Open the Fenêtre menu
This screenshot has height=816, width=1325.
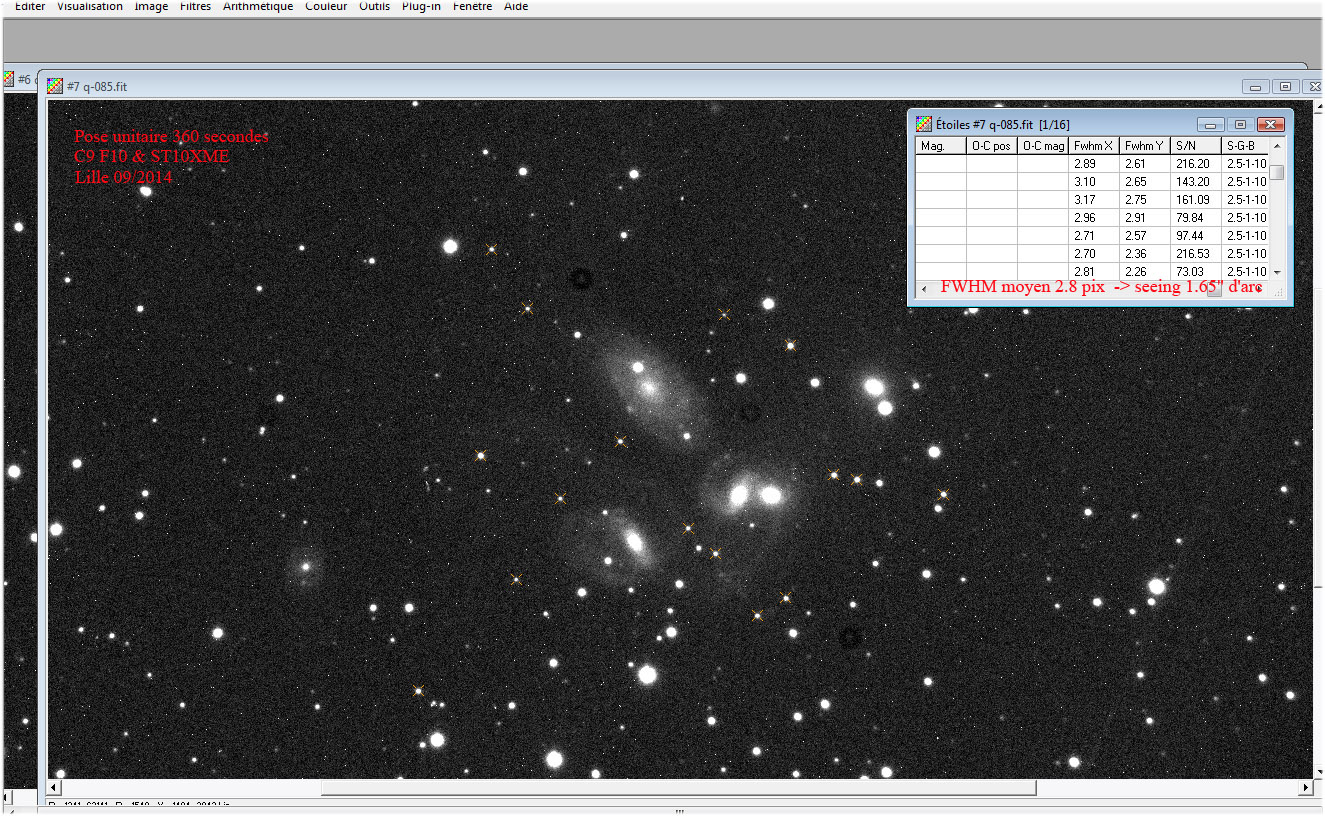[x=472, y=6]
